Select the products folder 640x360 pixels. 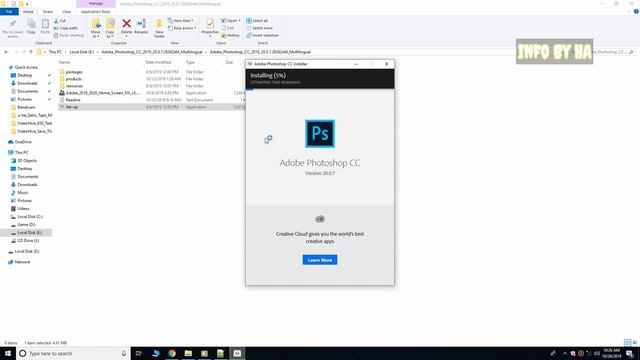[x=74, y=79]
